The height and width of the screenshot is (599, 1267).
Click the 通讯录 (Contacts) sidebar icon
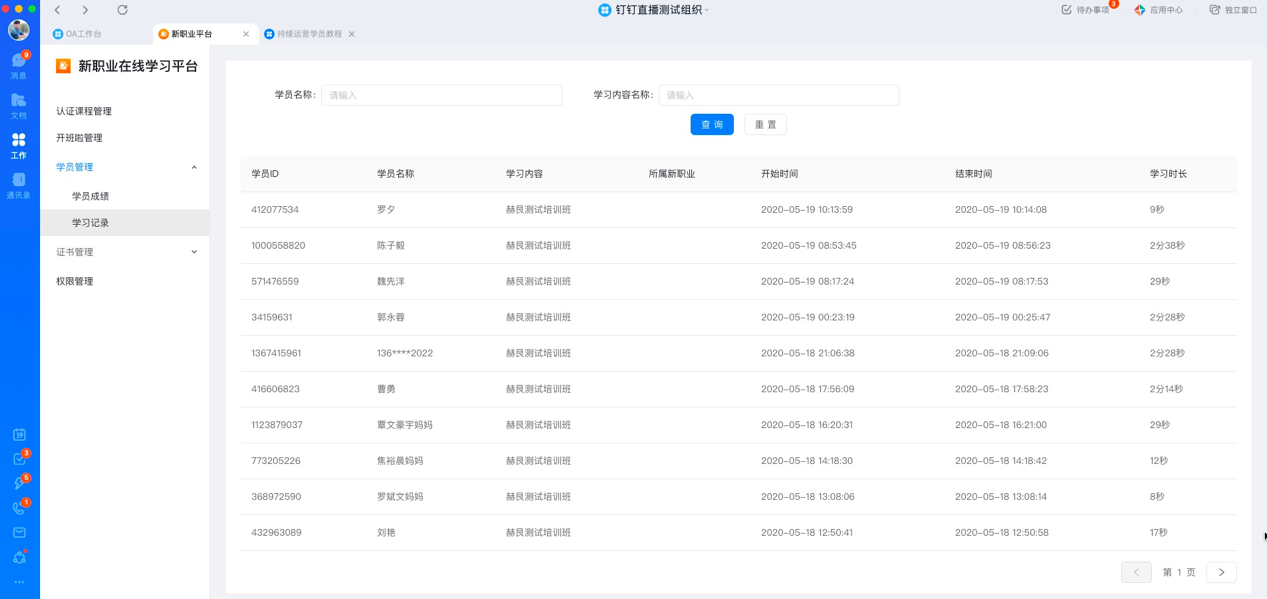[x=18, y=185]
